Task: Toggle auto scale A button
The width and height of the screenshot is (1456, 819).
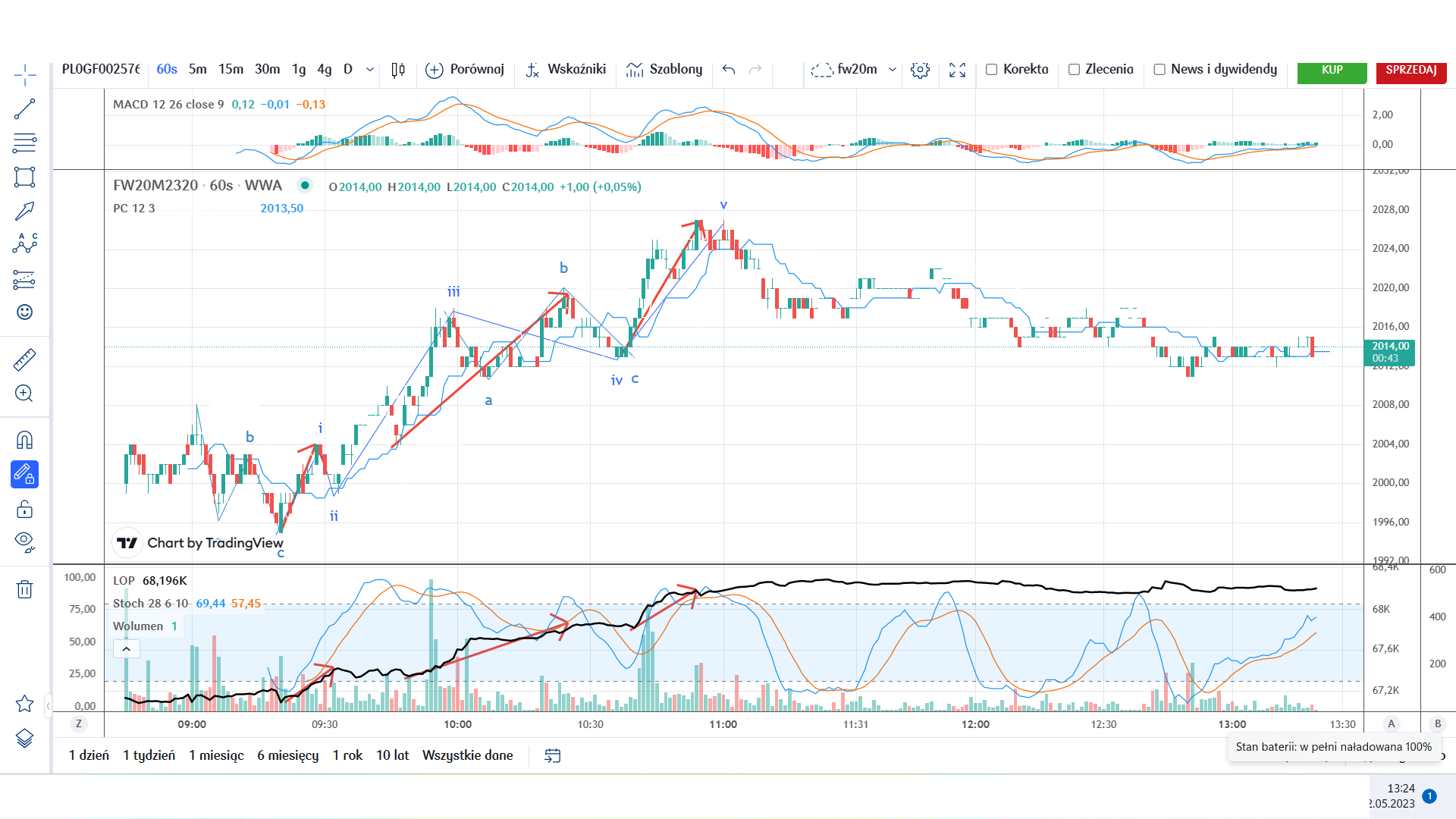Action: [1392, 724]
